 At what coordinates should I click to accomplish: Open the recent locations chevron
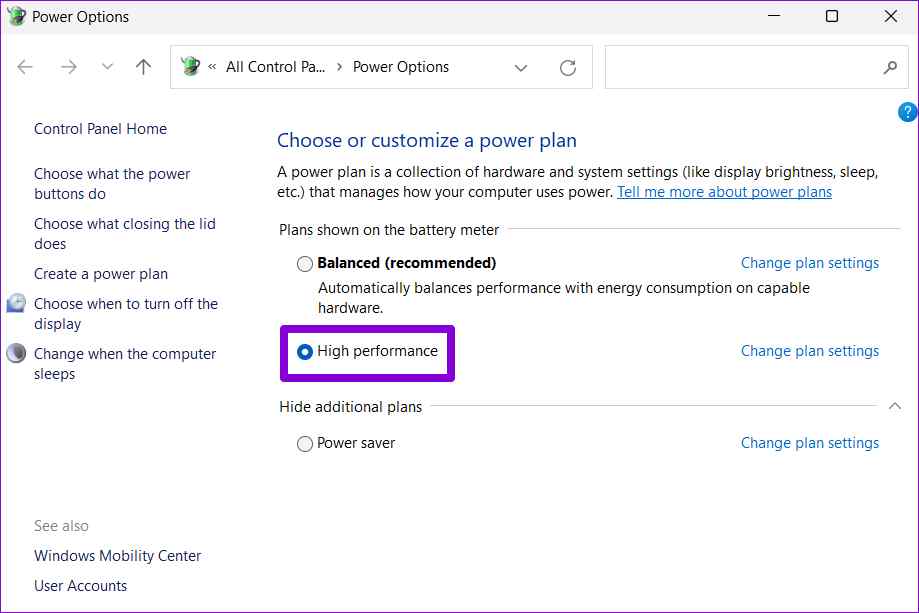(107, 67)
